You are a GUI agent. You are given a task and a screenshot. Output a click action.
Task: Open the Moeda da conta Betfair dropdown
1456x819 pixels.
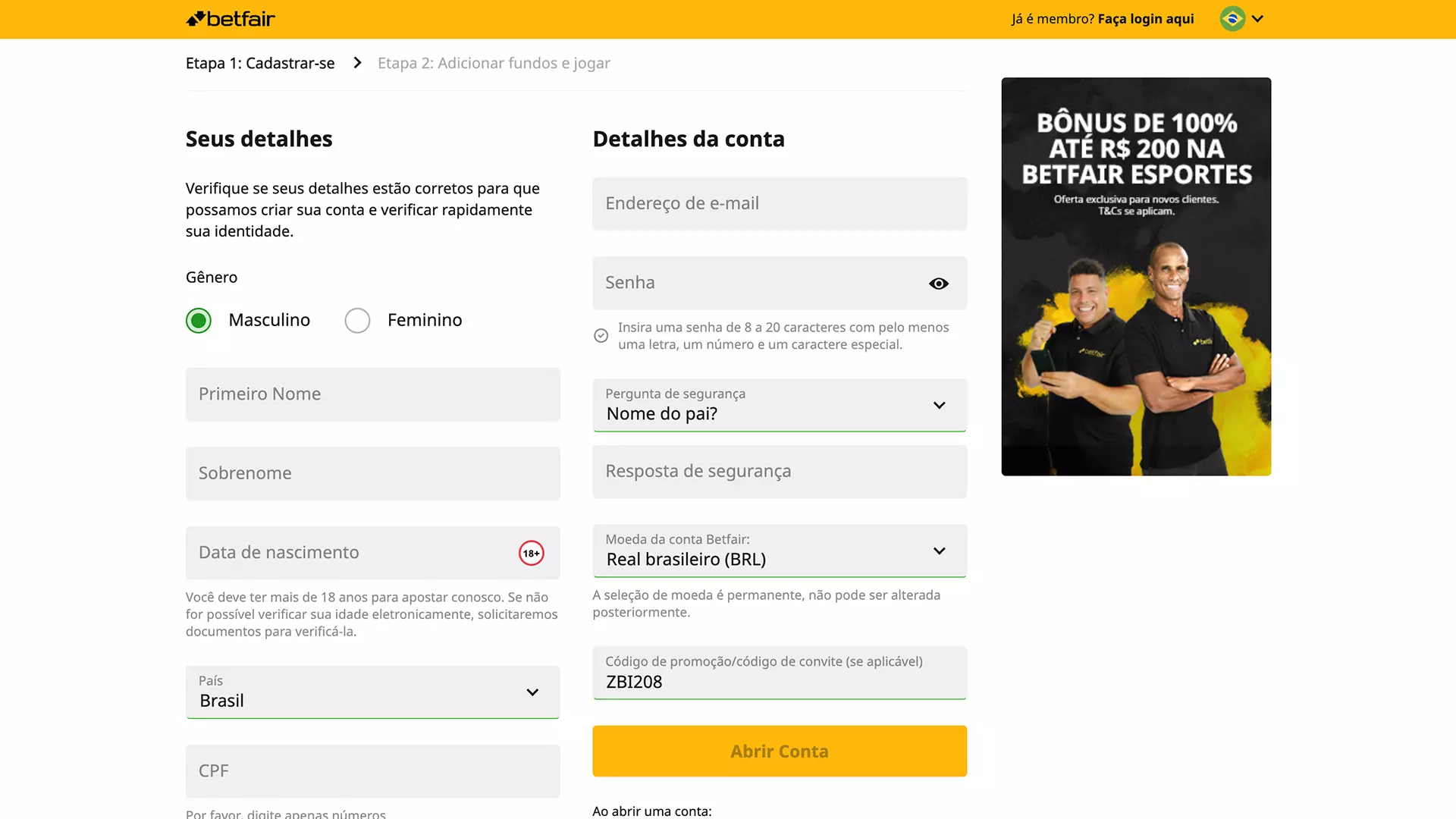[x=780, y=551]
